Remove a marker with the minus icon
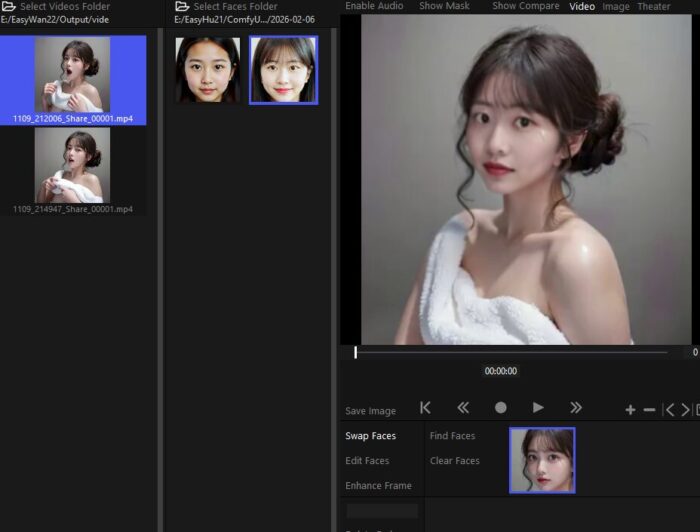 (649, 410)
